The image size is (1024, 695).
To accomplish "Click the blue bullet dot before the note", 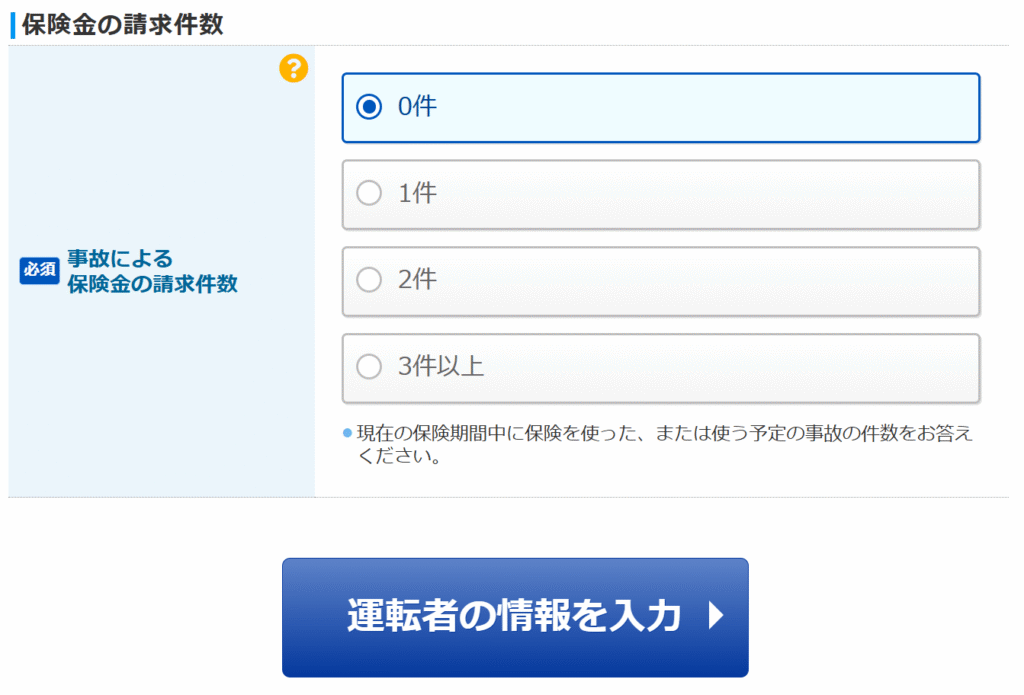I will pyautogui.click(x=348, y=434).
